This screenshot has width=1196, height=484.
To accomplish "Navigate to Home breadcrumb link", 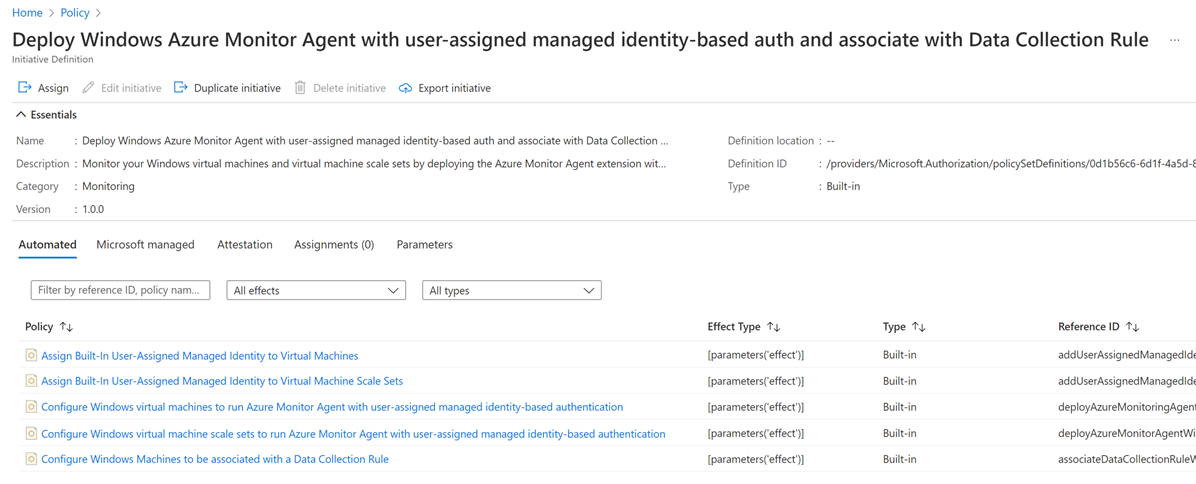I will point(27,13).
